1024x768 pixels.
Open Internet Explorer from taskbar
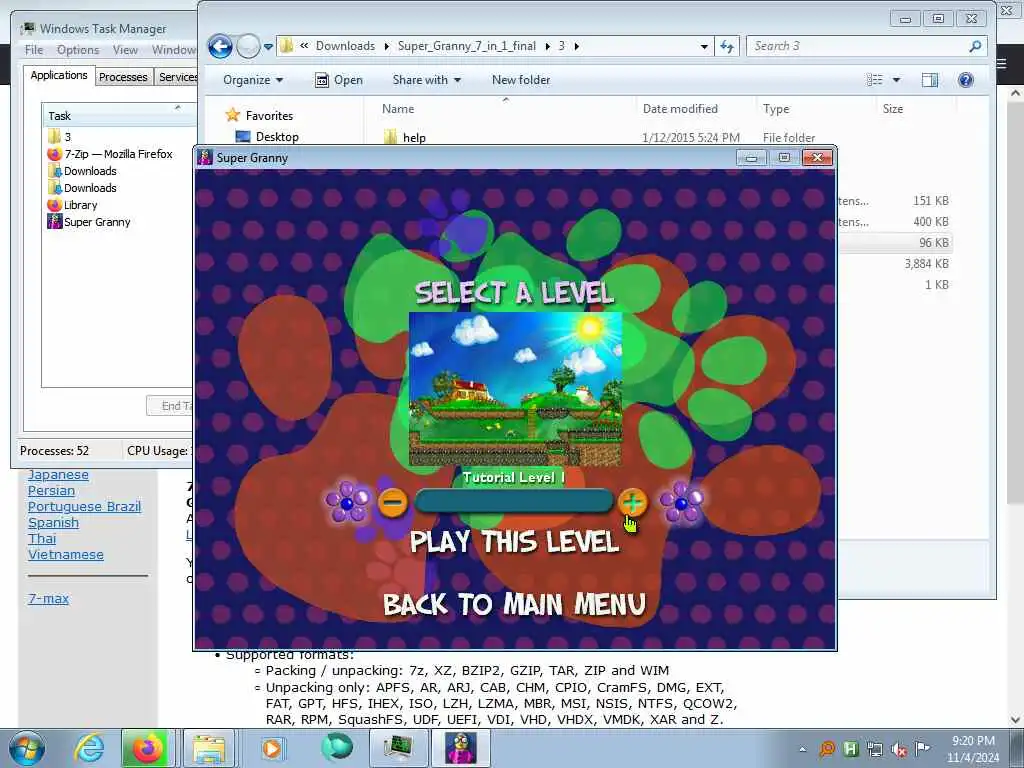(x=88, y=748)
